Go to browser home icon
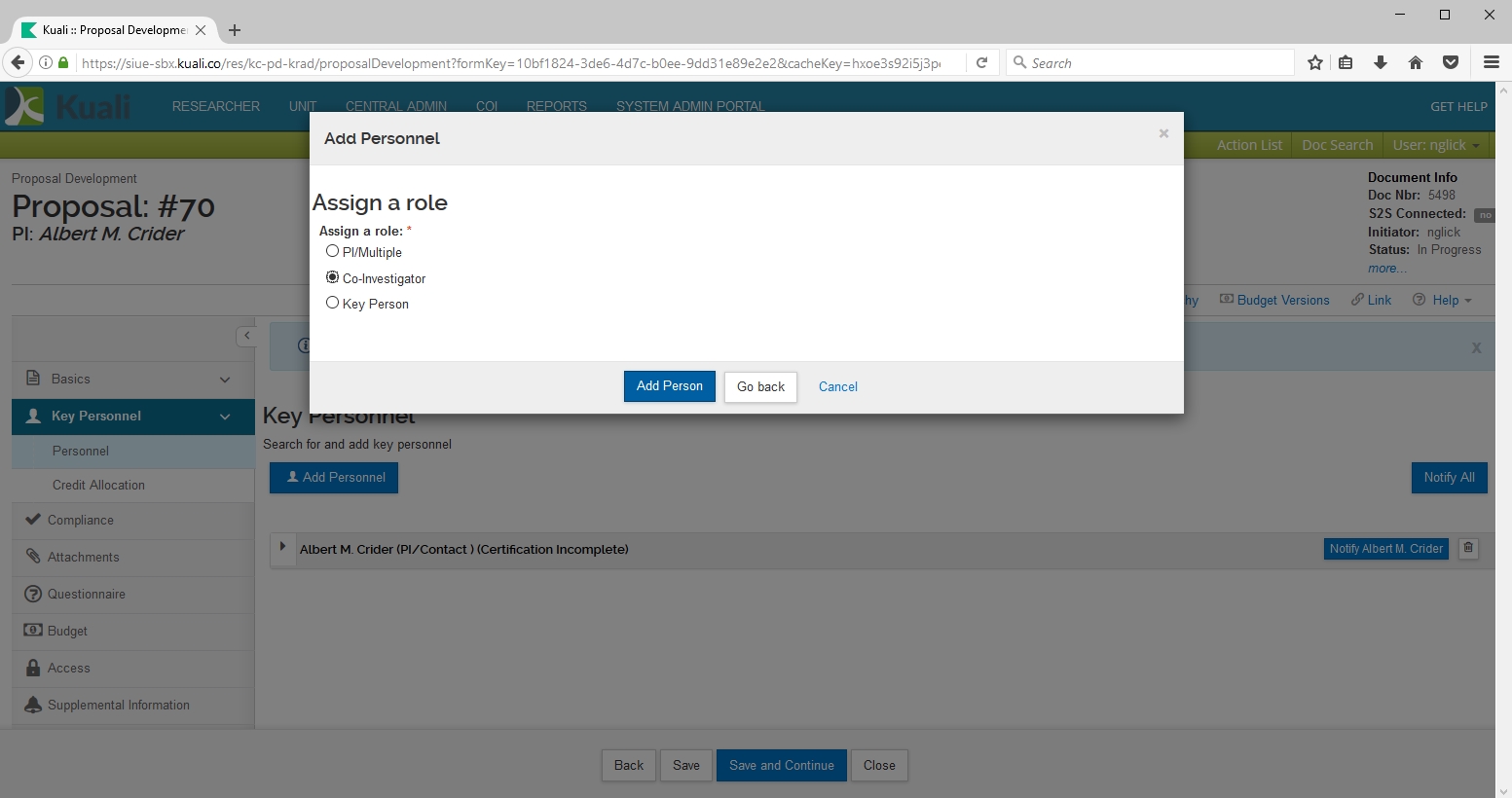Image resolution: width=1512 pixels, height=798 pixels. tap(1416, 62)
